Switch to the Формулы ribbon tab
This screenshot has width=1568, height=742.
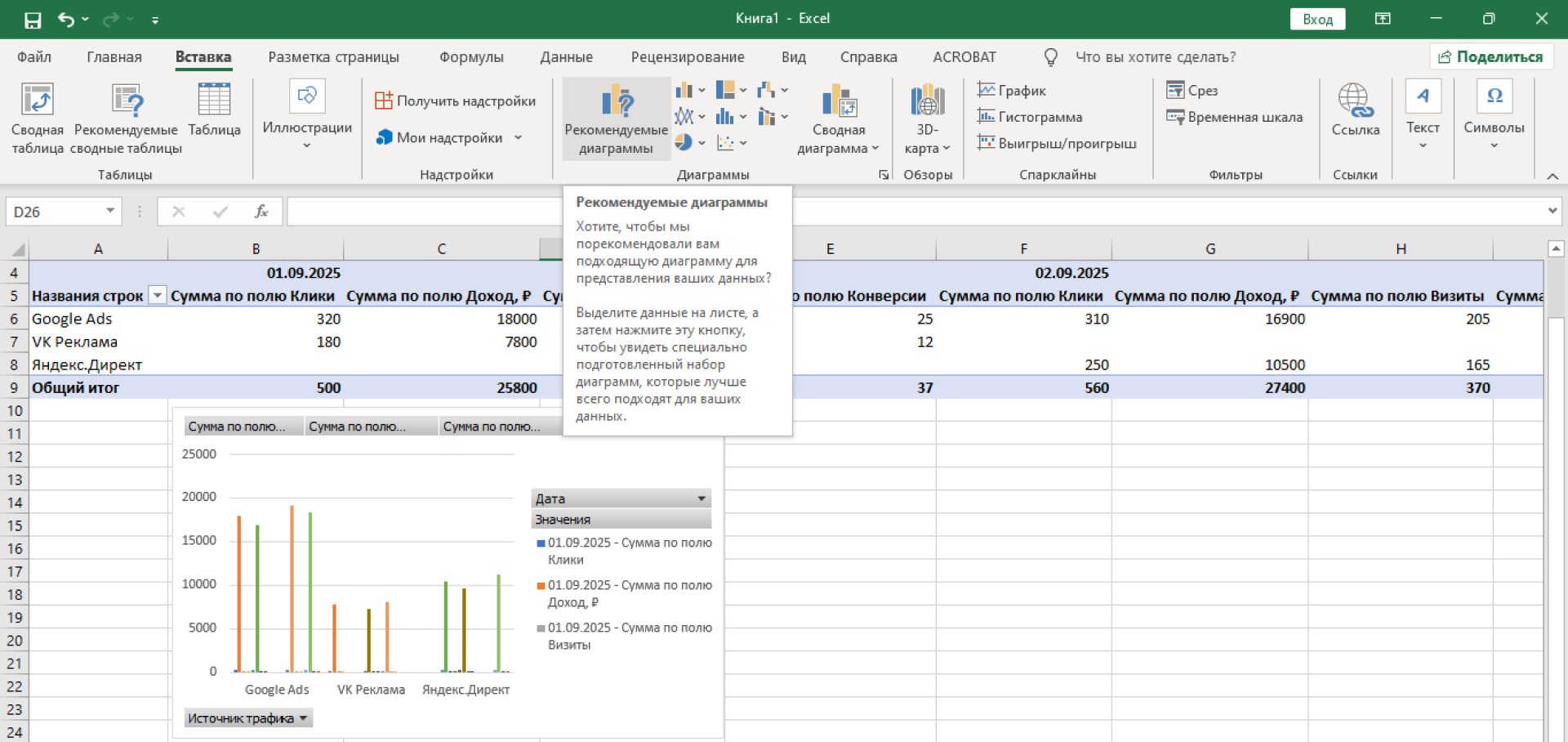[470, 57]
